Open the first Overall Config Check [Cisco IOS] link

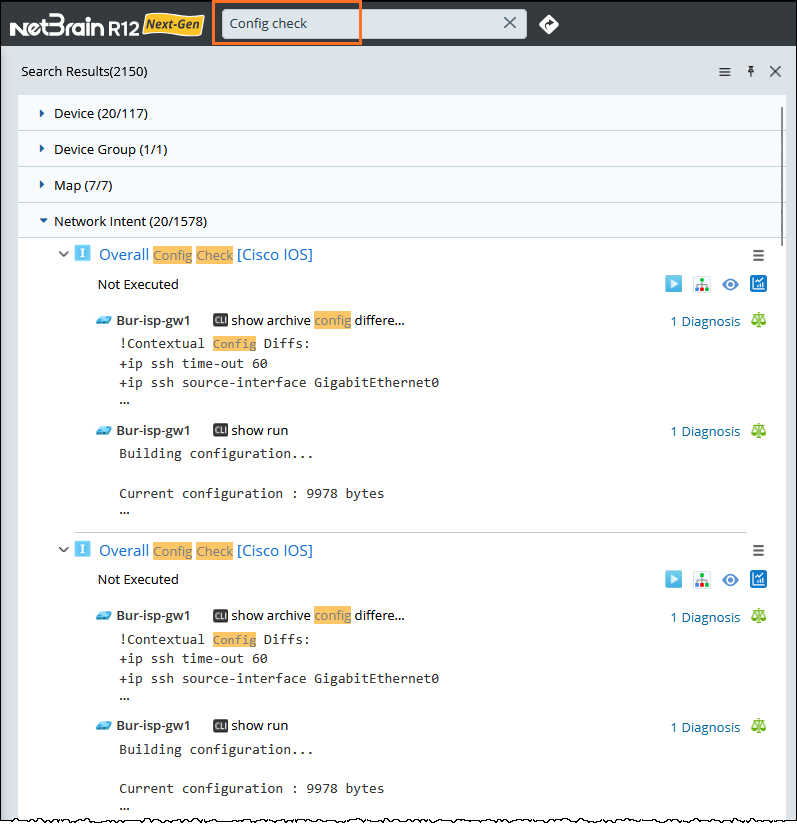[205, 255]
